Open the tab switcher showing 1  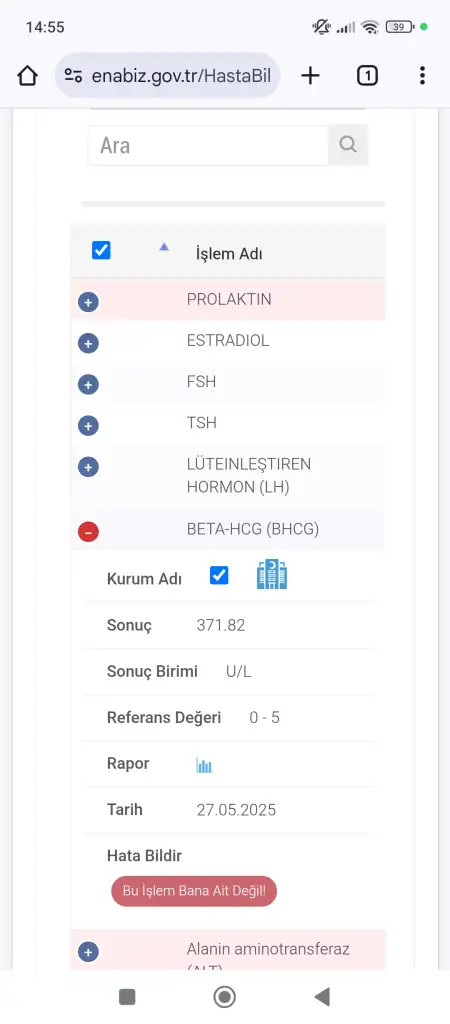[367, 76]
